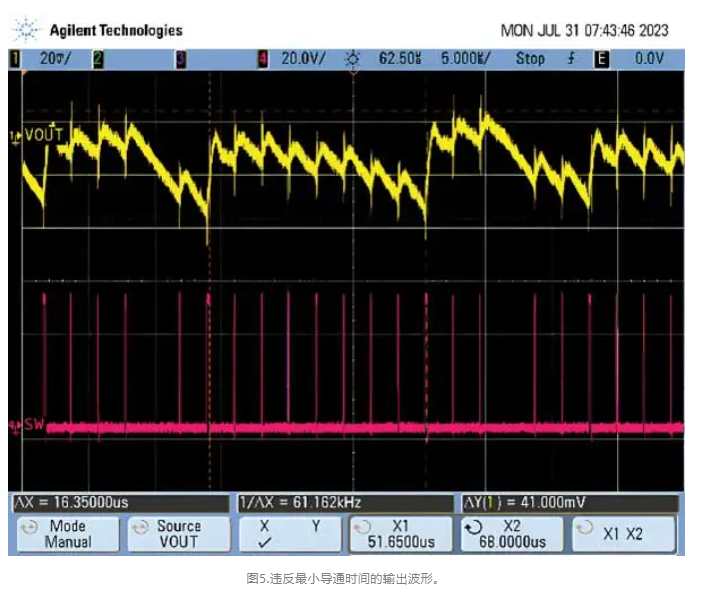Click the external trigger E icon
Image resolution: width=705 pixels, height=593 pixels.
click(x=601, y=59)
